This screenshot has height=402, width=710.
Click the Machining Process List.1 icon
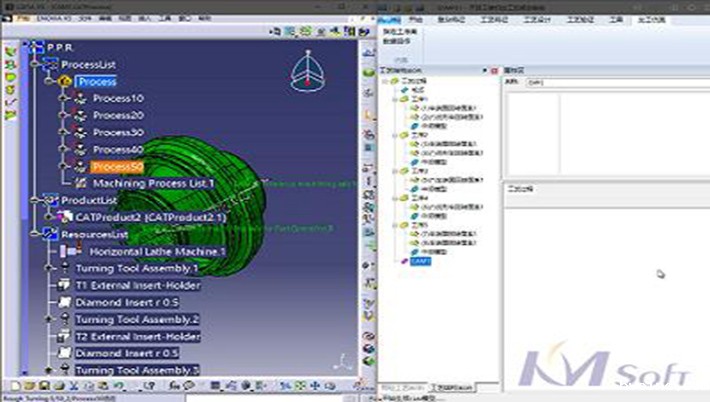(x=79, y=184)
